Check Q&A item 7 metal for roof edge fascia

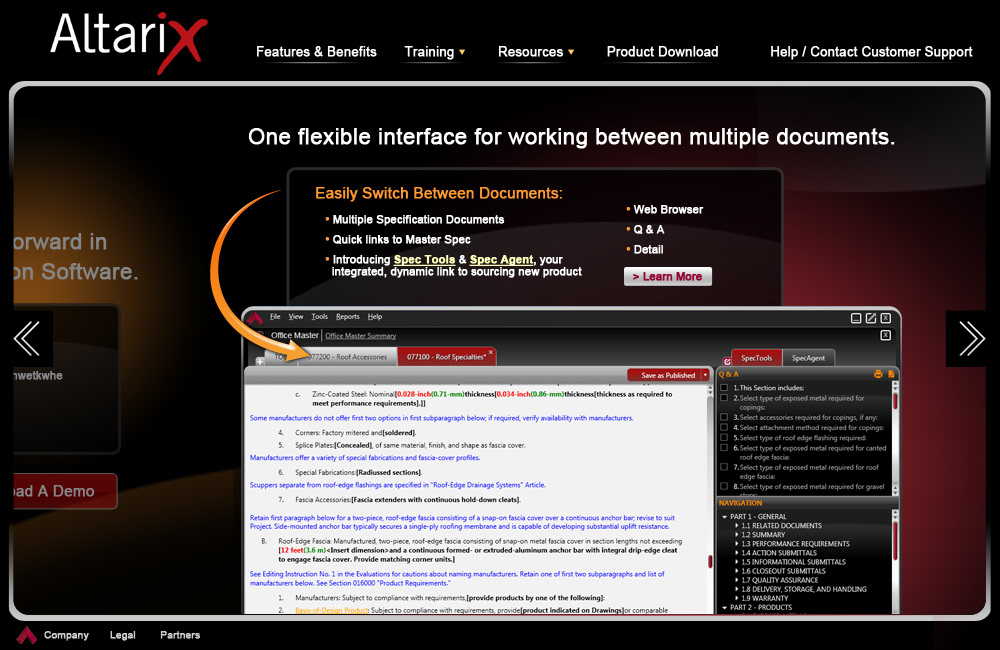(x=724, y=467)
